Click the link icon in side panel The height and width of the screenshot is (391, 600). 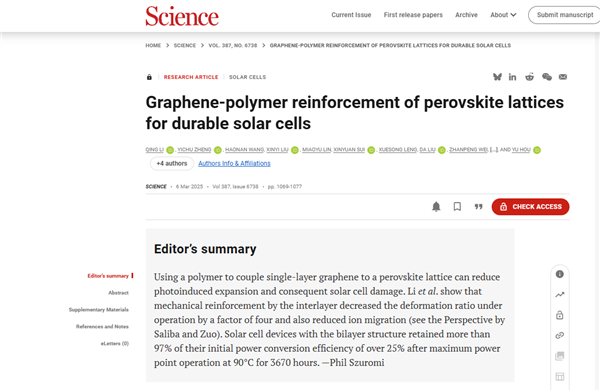tap(559, 336)
